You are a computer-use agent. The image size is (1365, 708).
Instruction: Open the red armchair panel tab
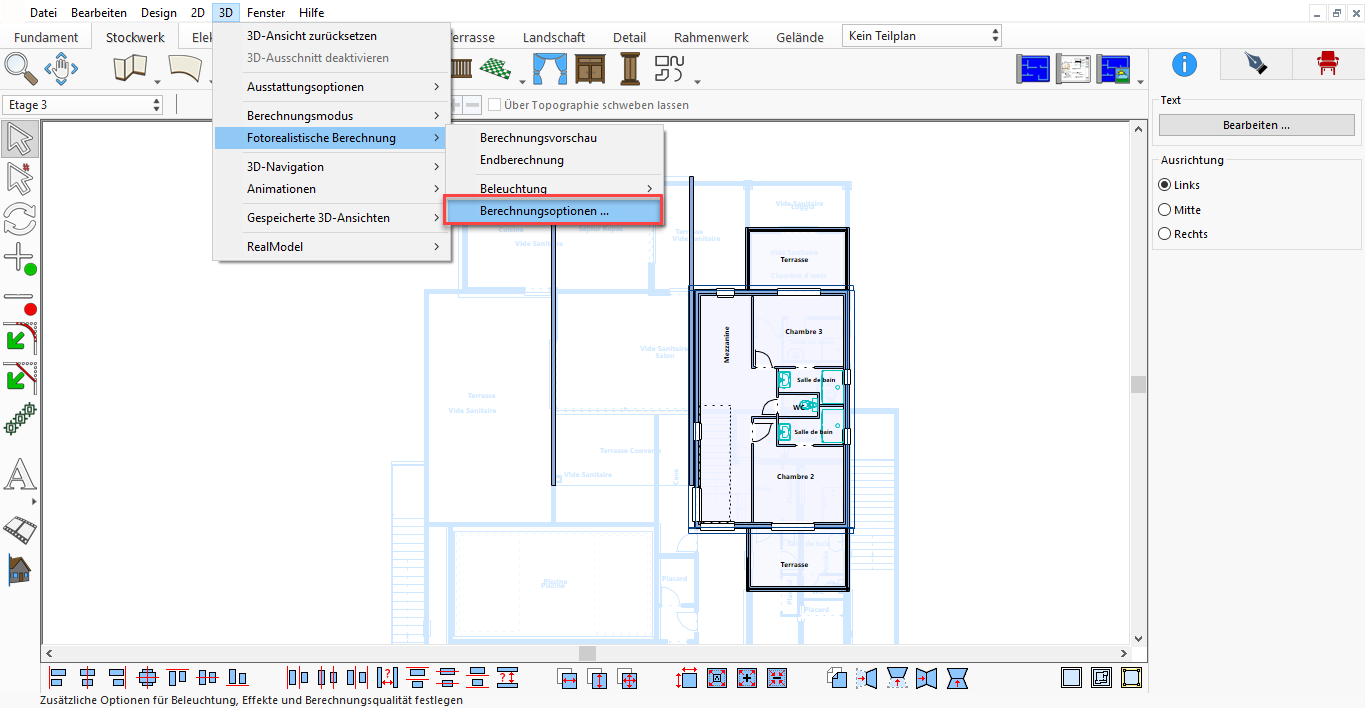[1328, 65]
